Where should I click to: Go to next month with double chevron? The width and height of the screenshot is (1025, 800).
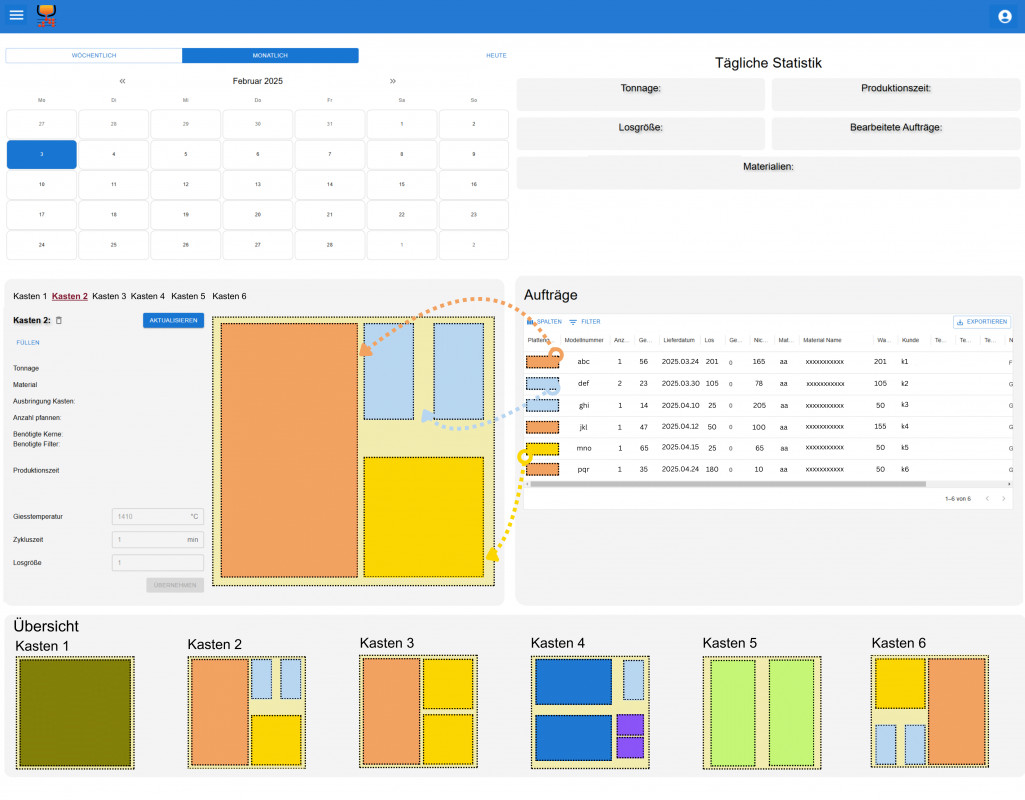pos(393,81)
